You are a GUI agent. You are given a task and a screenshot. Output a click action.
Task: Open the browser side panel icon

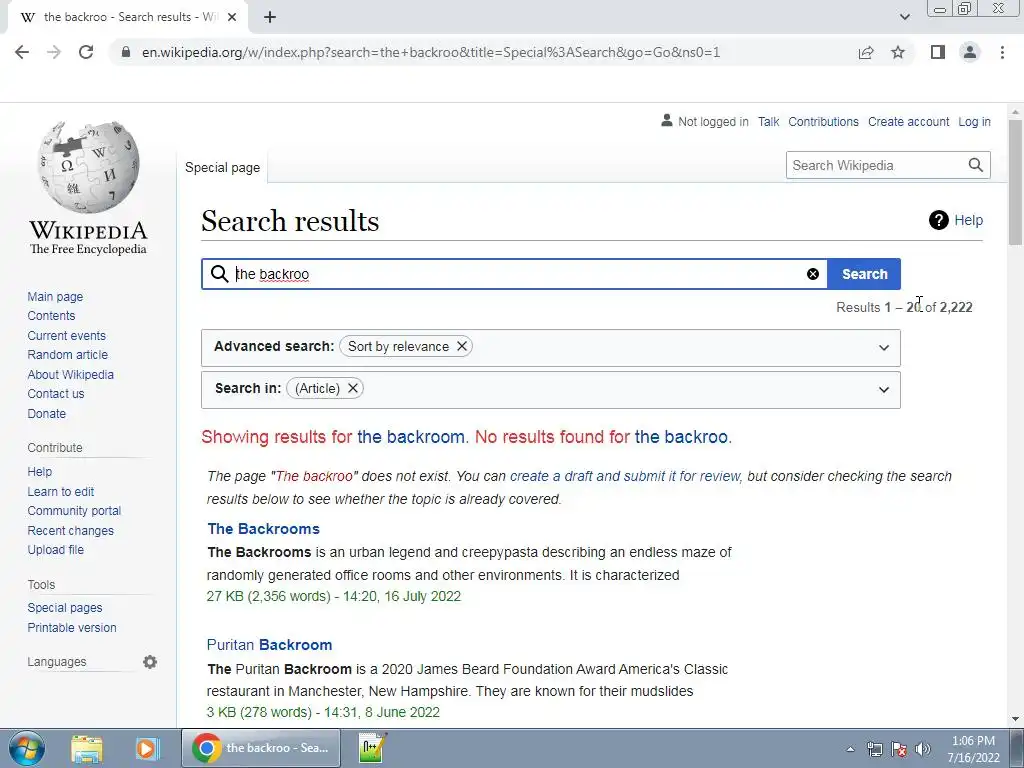(x=938, y=52)
